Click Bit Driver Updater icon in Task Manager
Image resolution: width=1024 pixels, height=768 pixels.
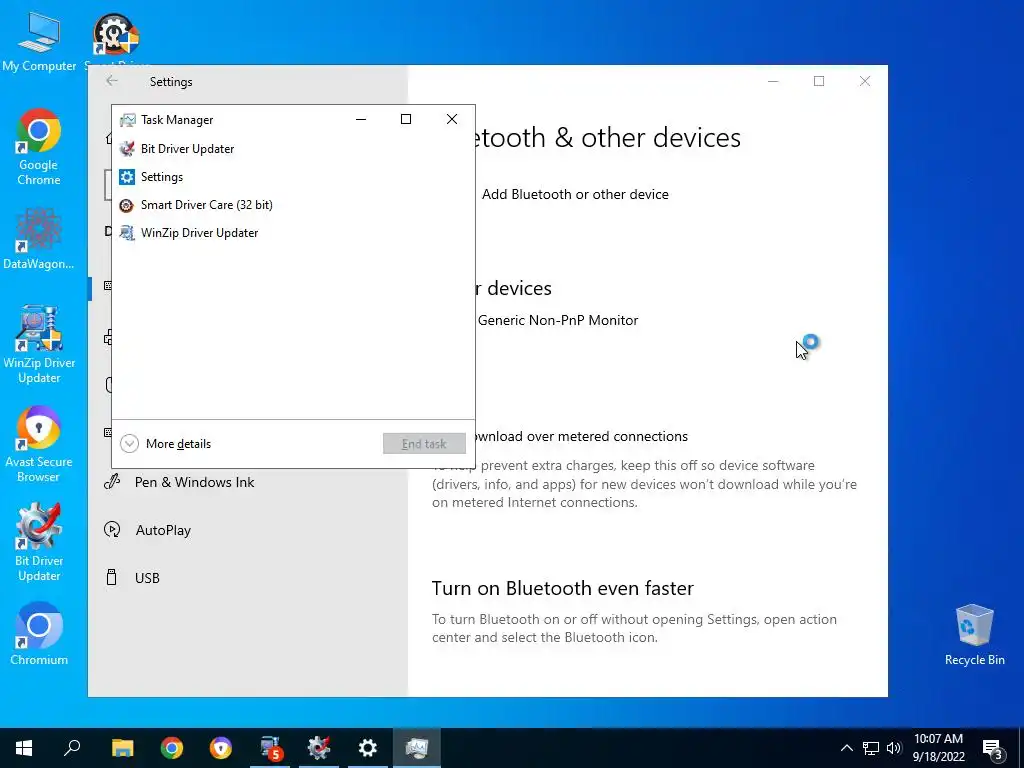pos(127,149)
